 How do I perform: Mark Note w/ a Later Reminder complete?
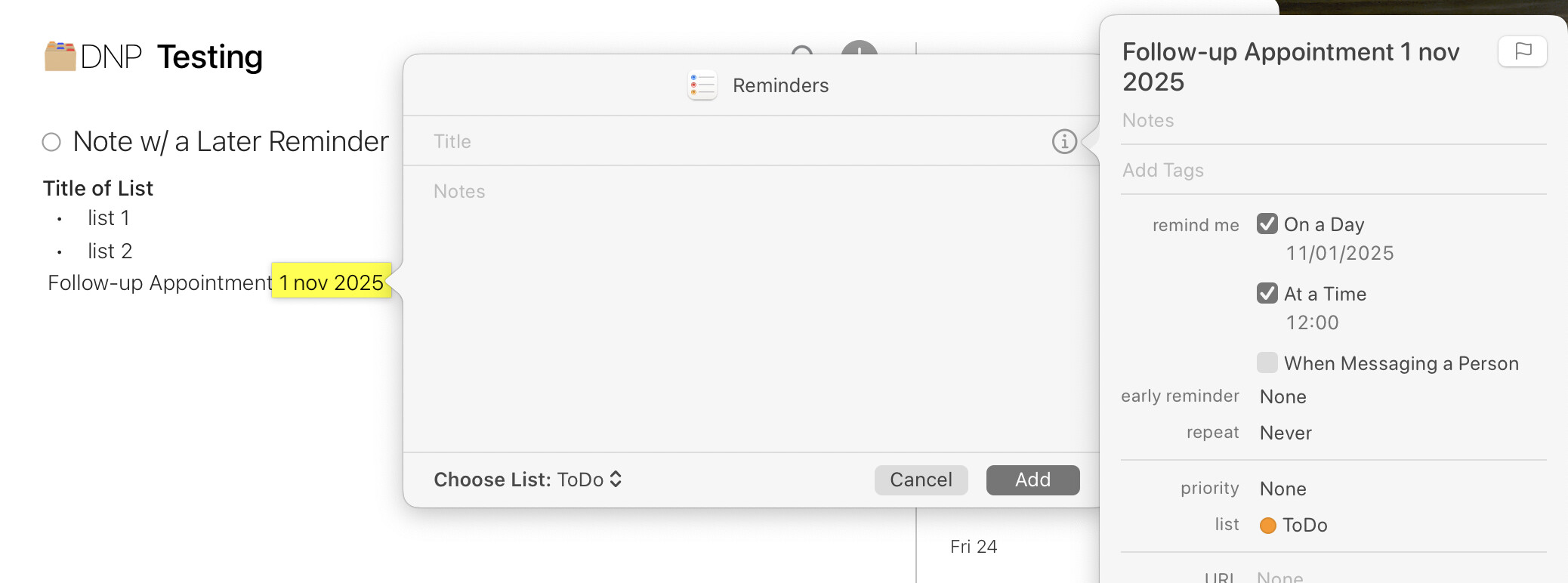51,142
